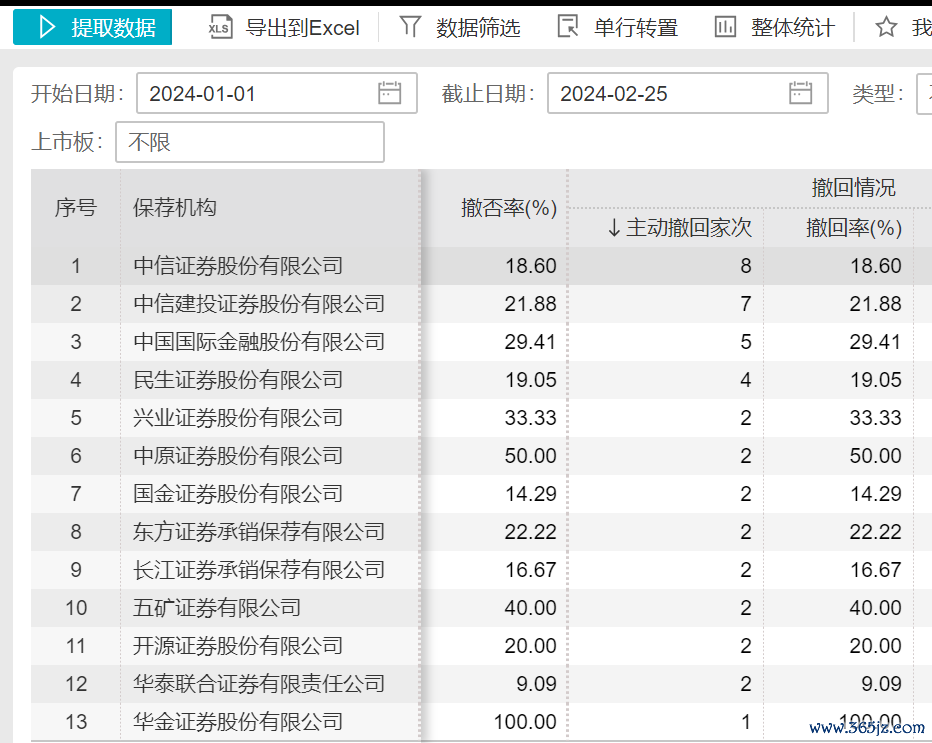
Task: Click 撤否率 value 29.41 for 中国国际金融
Action: click(x=530, y=342)
